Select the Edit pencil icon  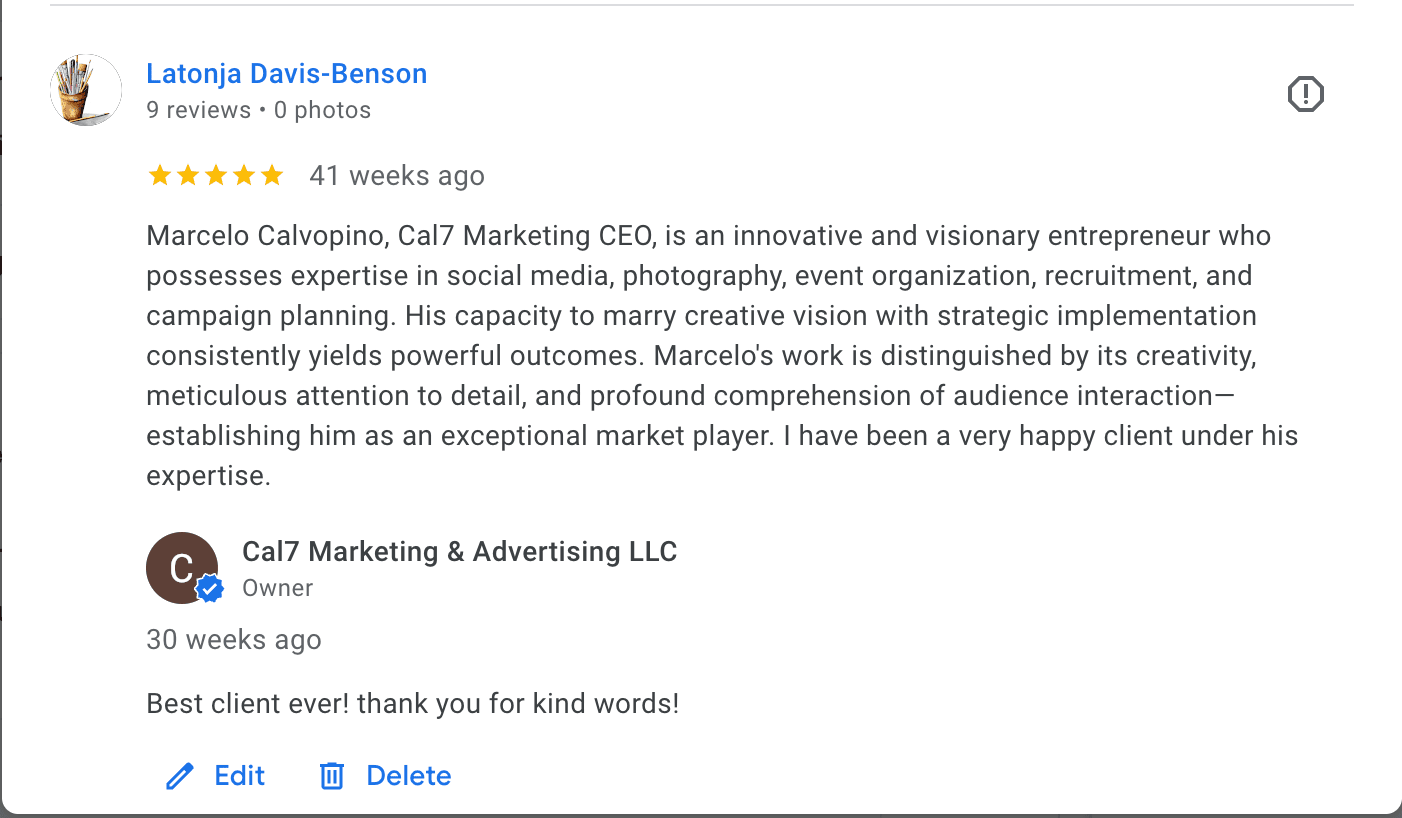click(x=179, y=775)
